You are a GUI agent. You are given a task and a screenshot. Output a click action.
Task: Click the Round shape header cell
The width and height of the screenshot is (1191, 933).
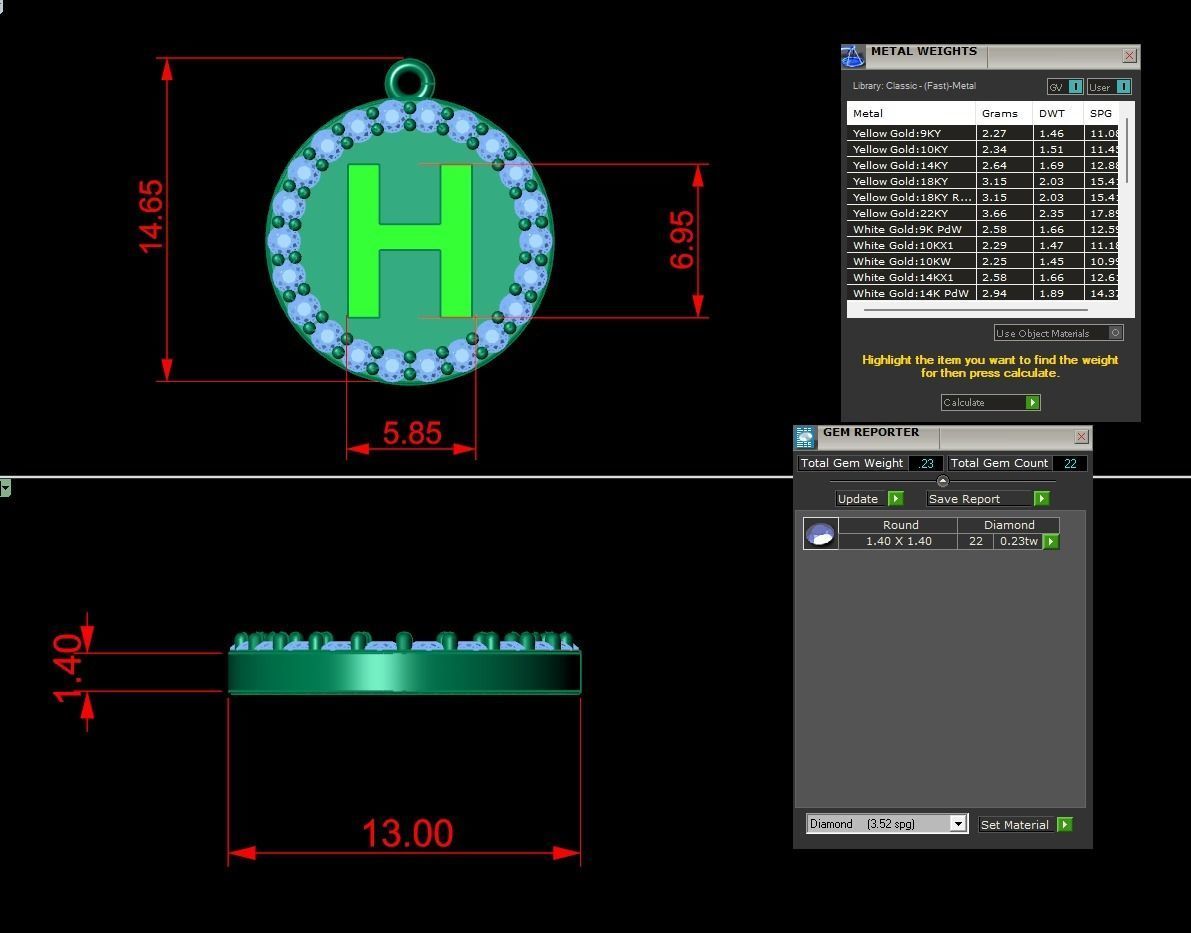click(x=900, y=525)
